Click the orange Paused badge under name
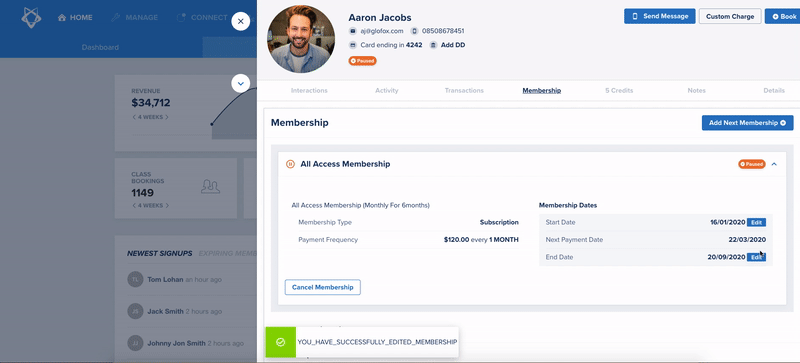 [x=363, y=61]
